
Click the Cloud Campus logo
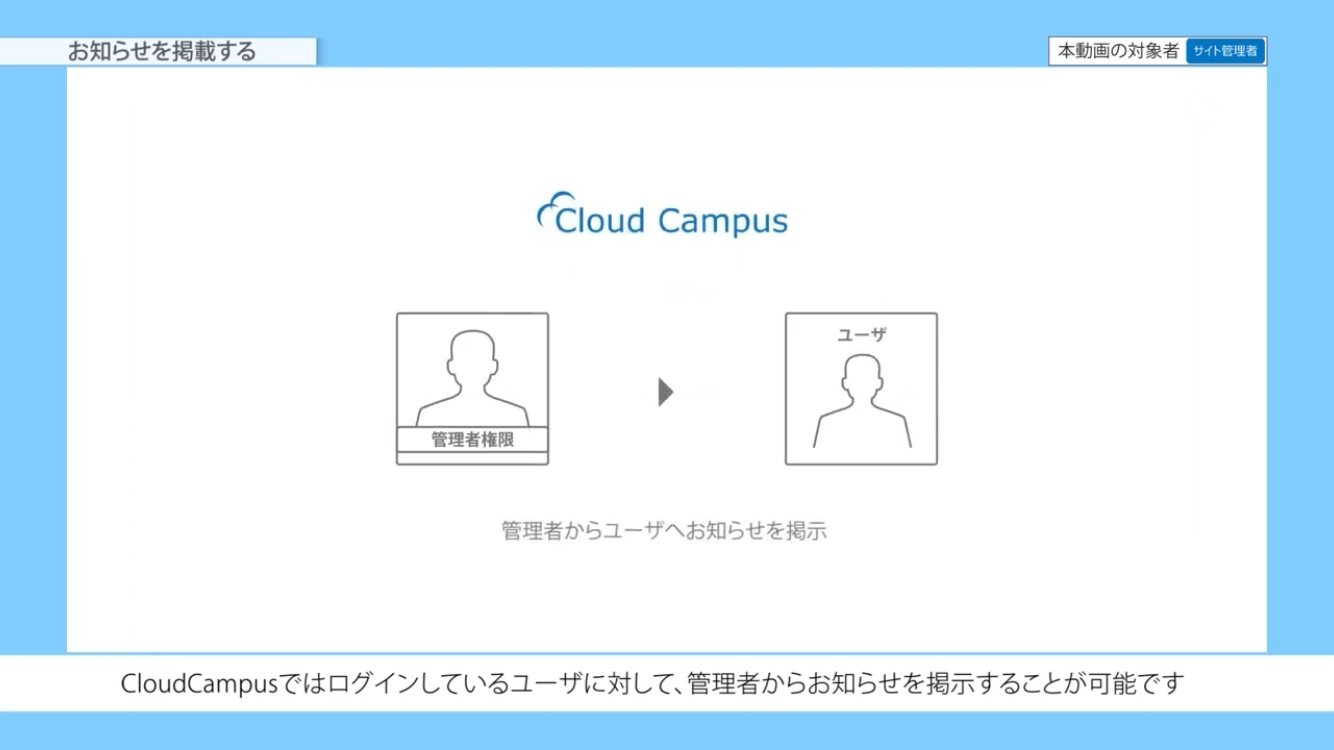click(662, 216)
